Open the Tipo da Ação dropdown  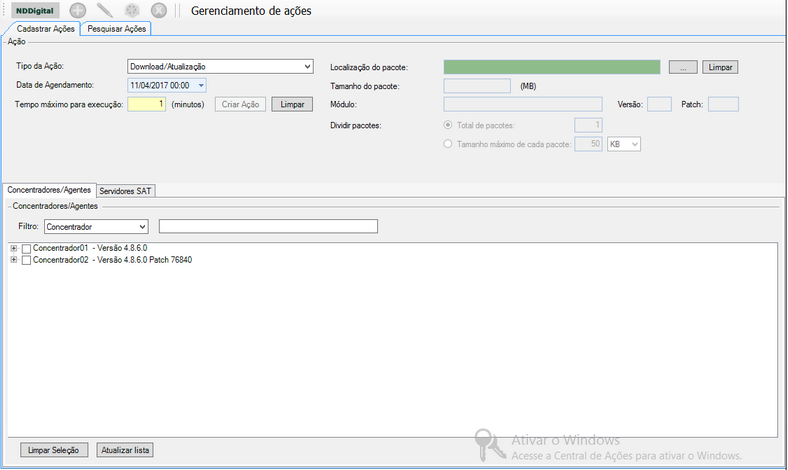pos(220,66)
